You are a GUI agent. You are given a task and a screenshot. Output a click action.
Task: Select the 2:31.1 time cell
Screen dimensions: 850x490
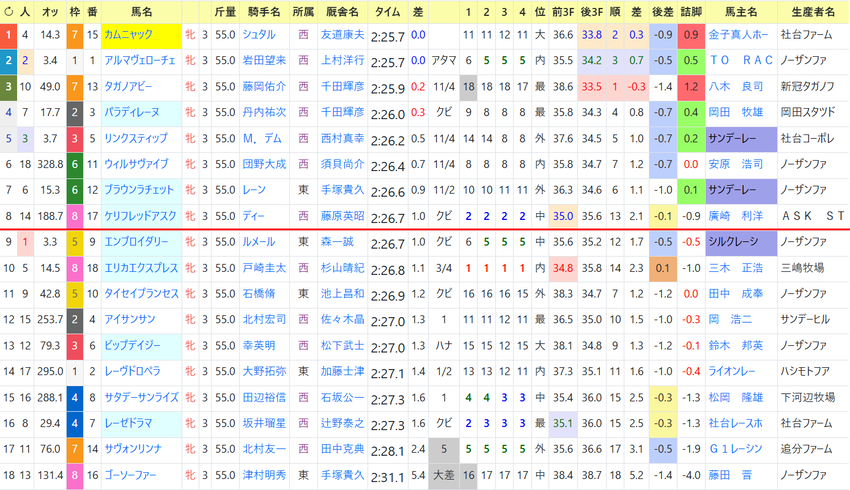(388, 476)
